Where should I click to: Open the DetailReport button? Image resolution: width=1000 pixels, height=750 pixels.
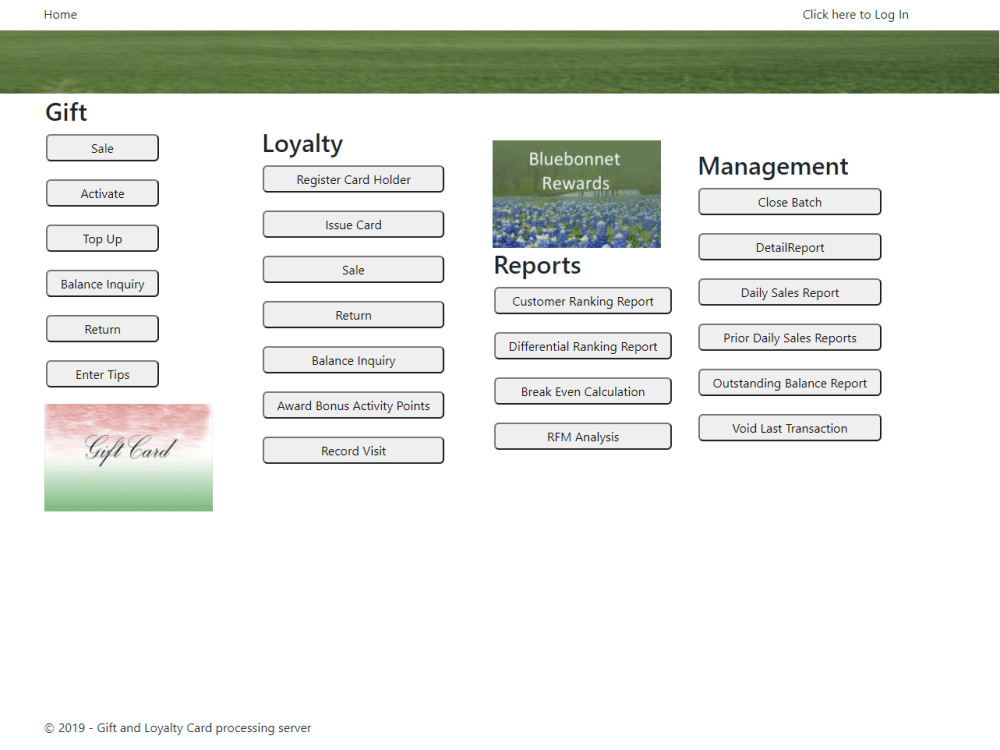point(790,247)
